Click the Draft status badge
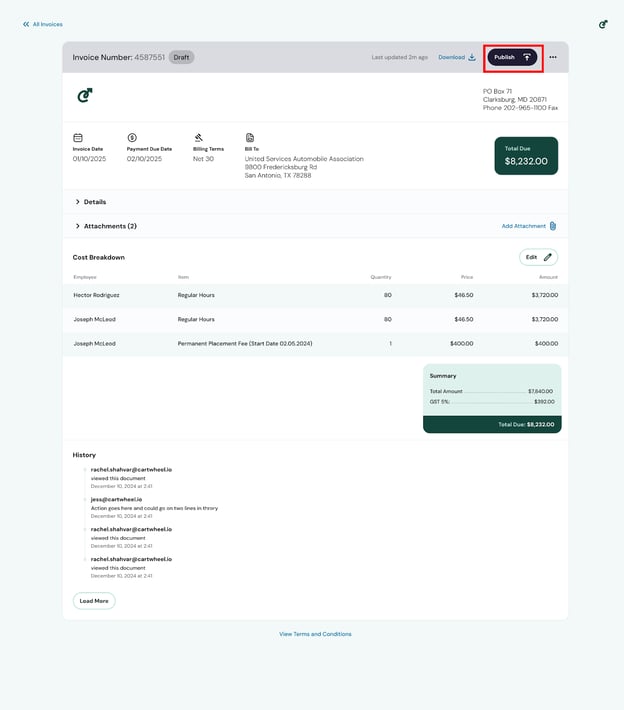This screenshot has width=624, height=710. (x=181, y=57)
